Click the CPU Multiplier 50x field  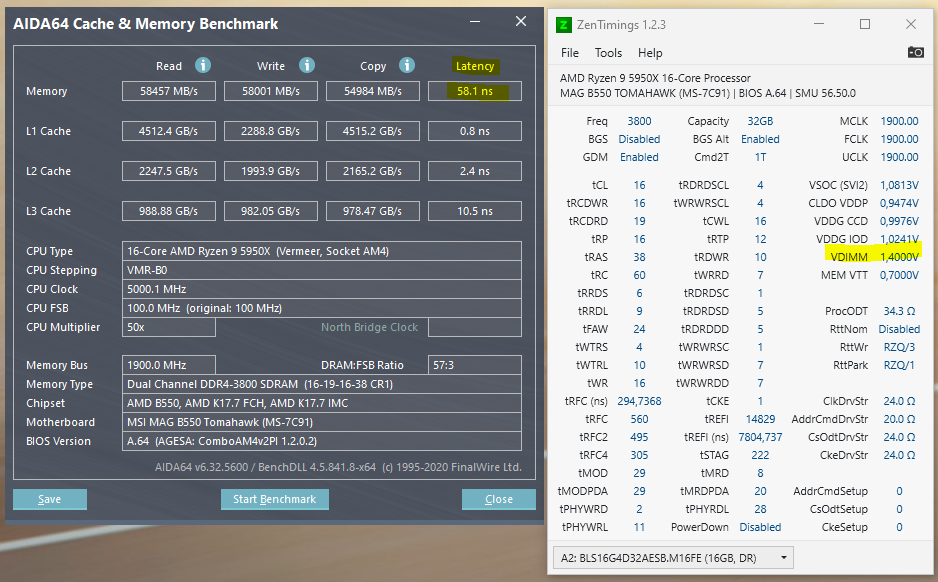[x=169, y=327]
